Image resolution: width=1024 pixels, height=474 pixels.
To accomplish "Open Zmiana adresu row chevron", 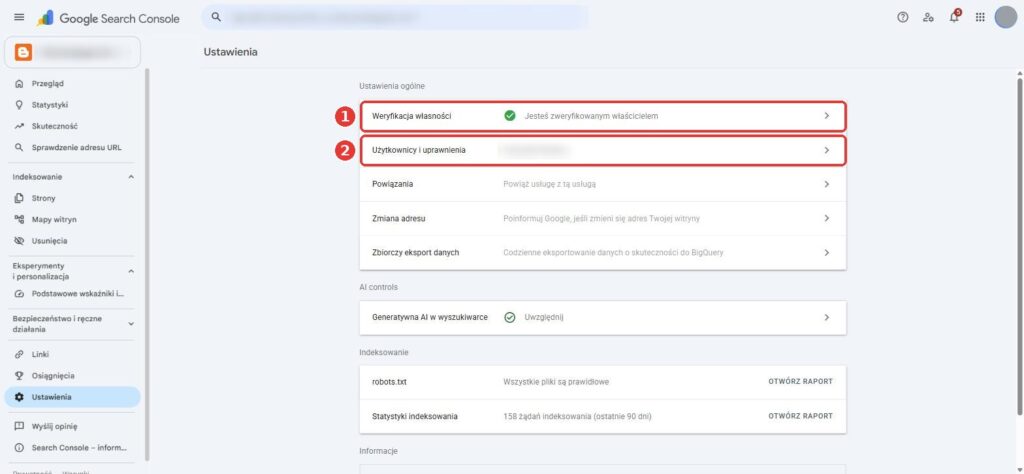I will pos(826,218).
